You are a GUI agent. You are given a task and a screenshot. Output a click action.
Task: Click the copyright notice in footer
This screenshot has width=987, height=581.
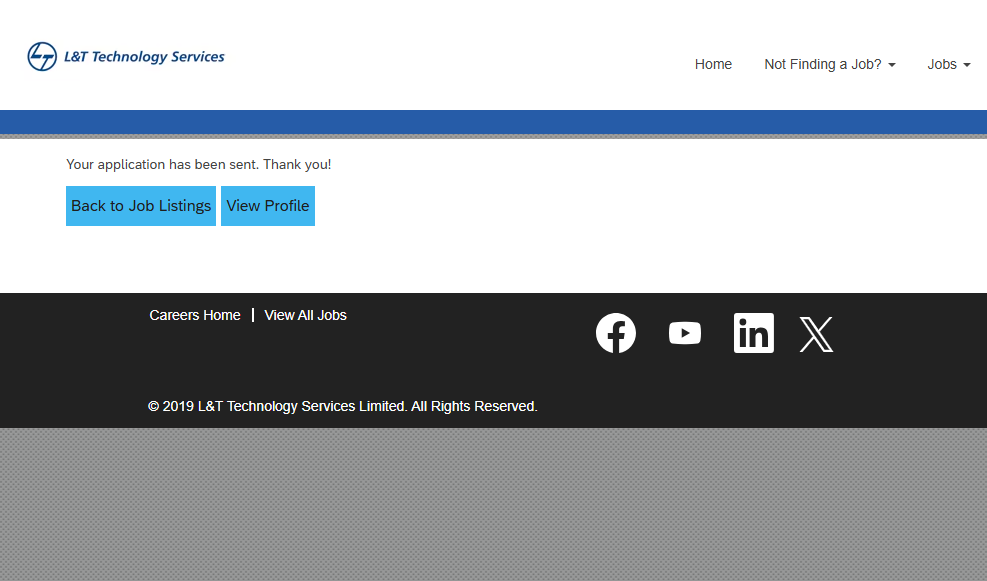[x=343, y=406]
